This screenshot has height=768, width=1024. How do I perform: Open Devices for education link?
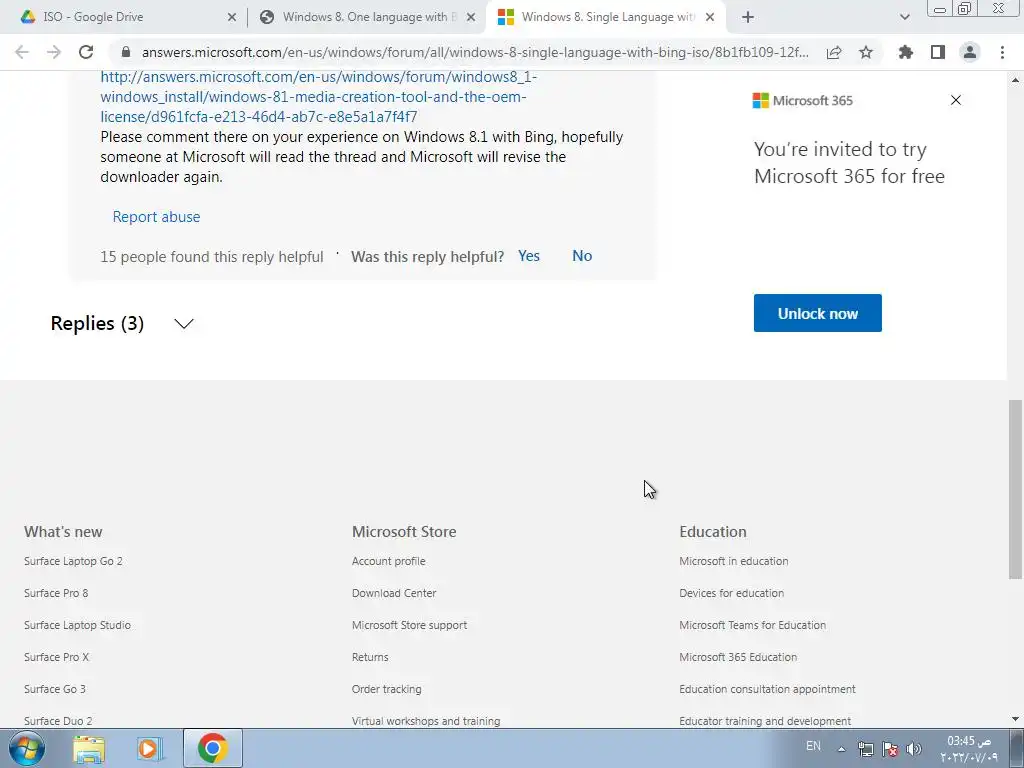coord(731,593)
